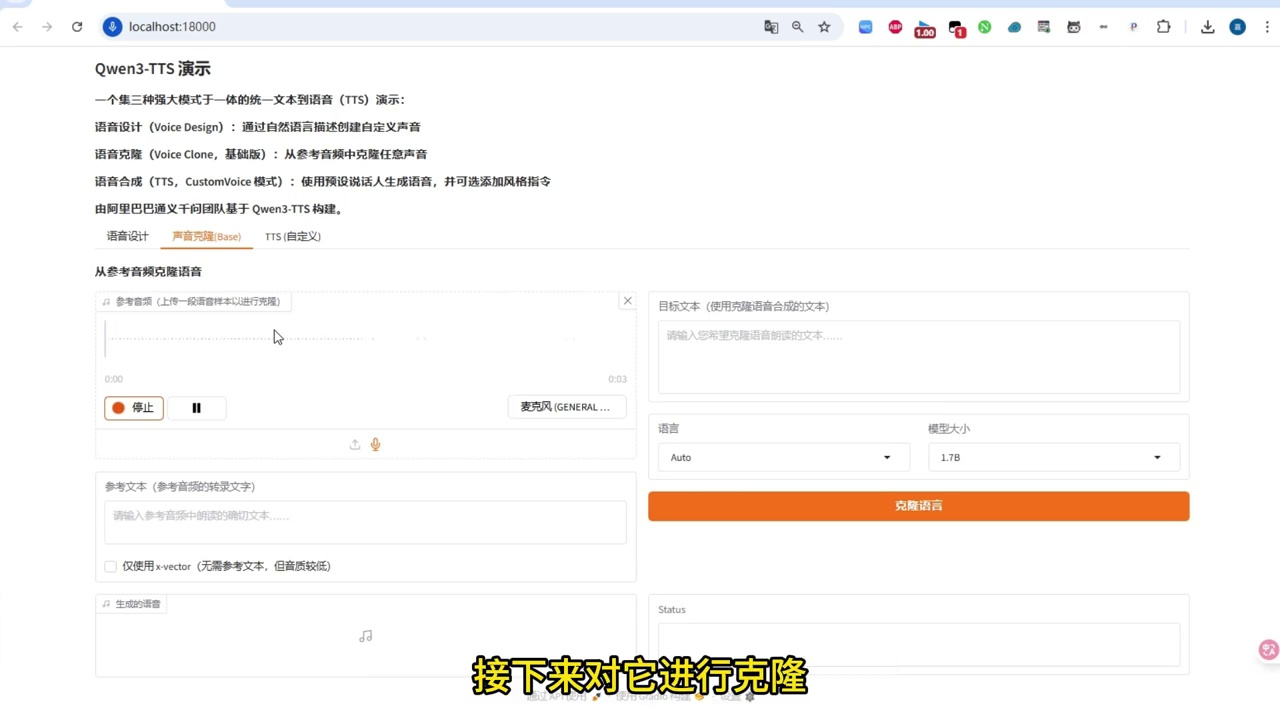This screenshot has height=720, width=1280.
Task: Open the 模型大小 1.7B dropdown
Action: pos(1054,457)
